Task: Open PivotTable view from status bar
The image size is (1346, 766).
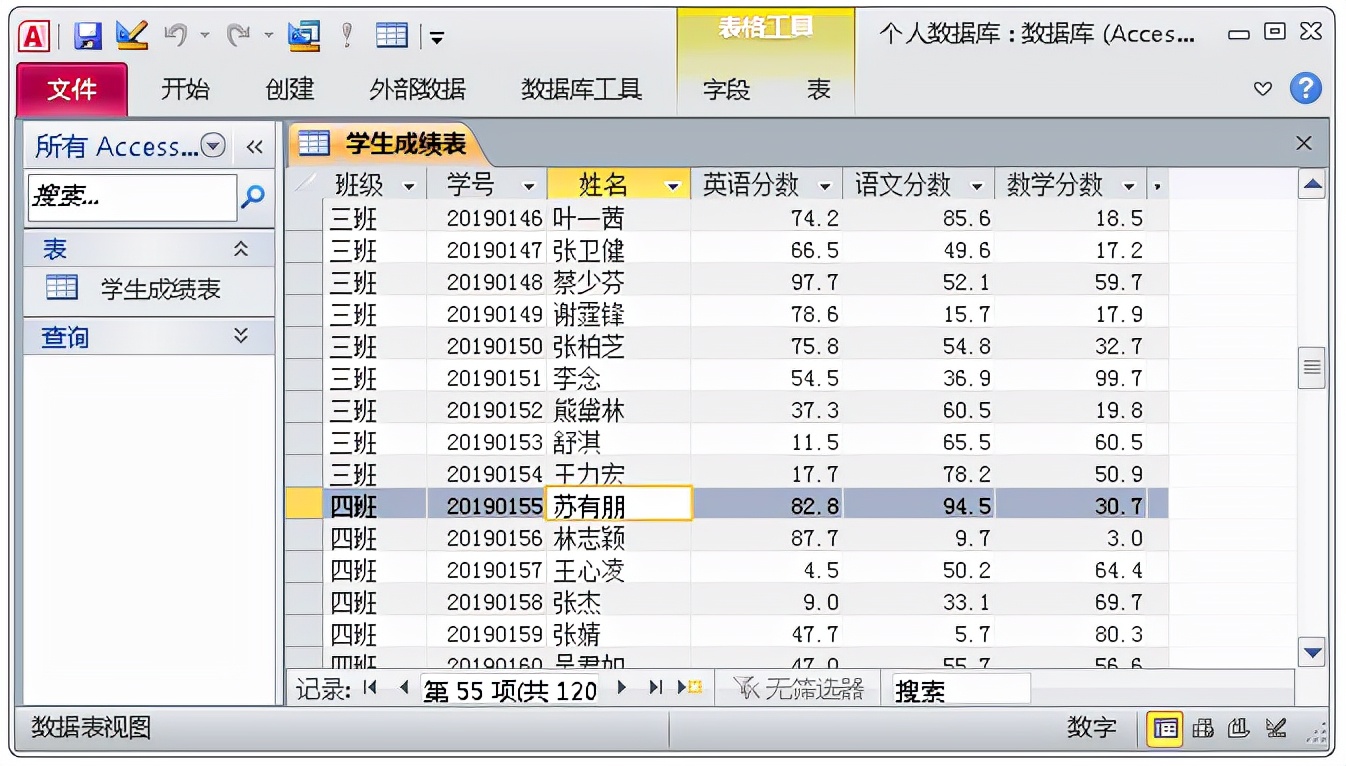Action: click(x=1204, y=730)
